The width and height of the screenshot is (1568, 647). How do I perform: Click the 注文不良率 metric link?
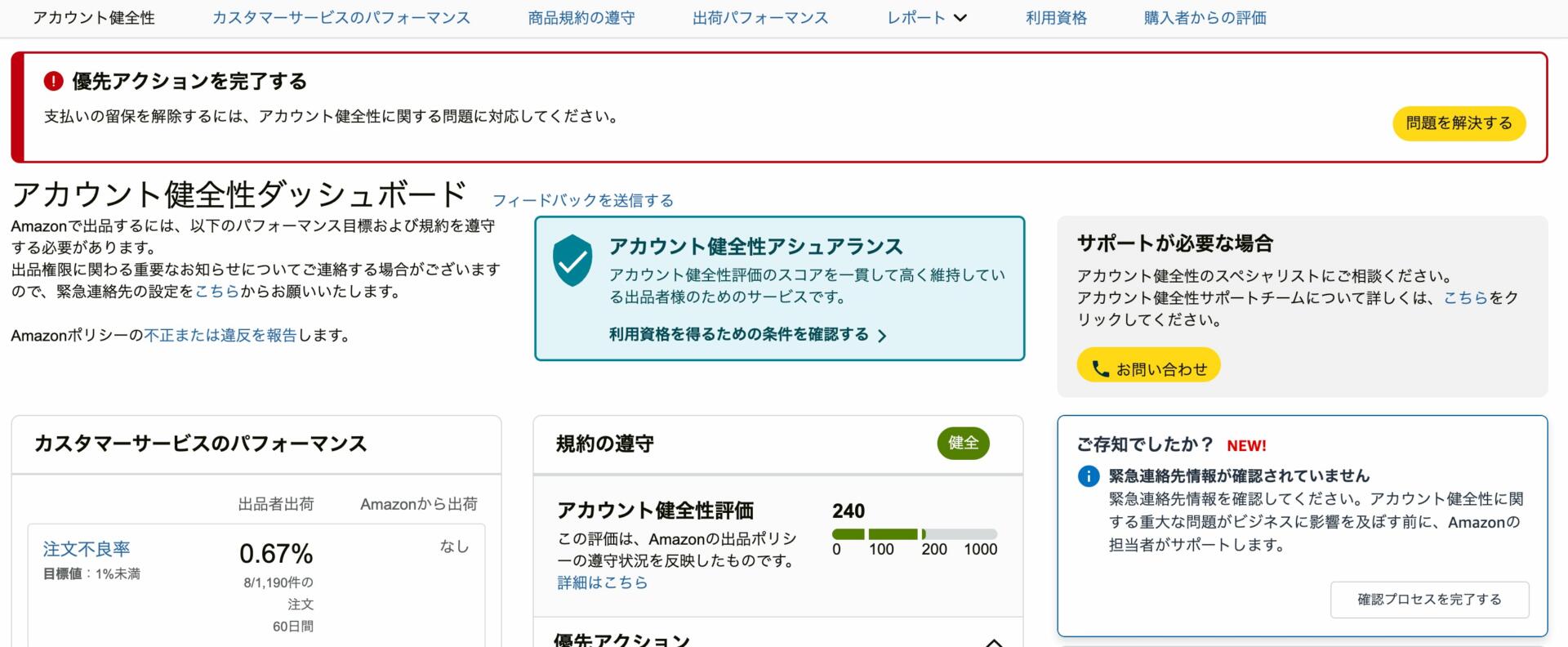pos(87,549)
